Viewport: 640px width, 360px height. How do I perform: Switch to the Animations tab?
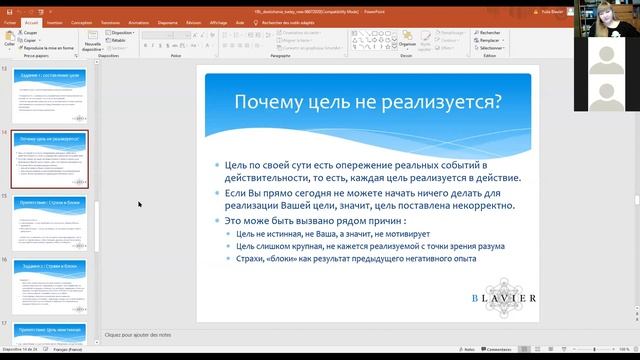tap(139, 23)
